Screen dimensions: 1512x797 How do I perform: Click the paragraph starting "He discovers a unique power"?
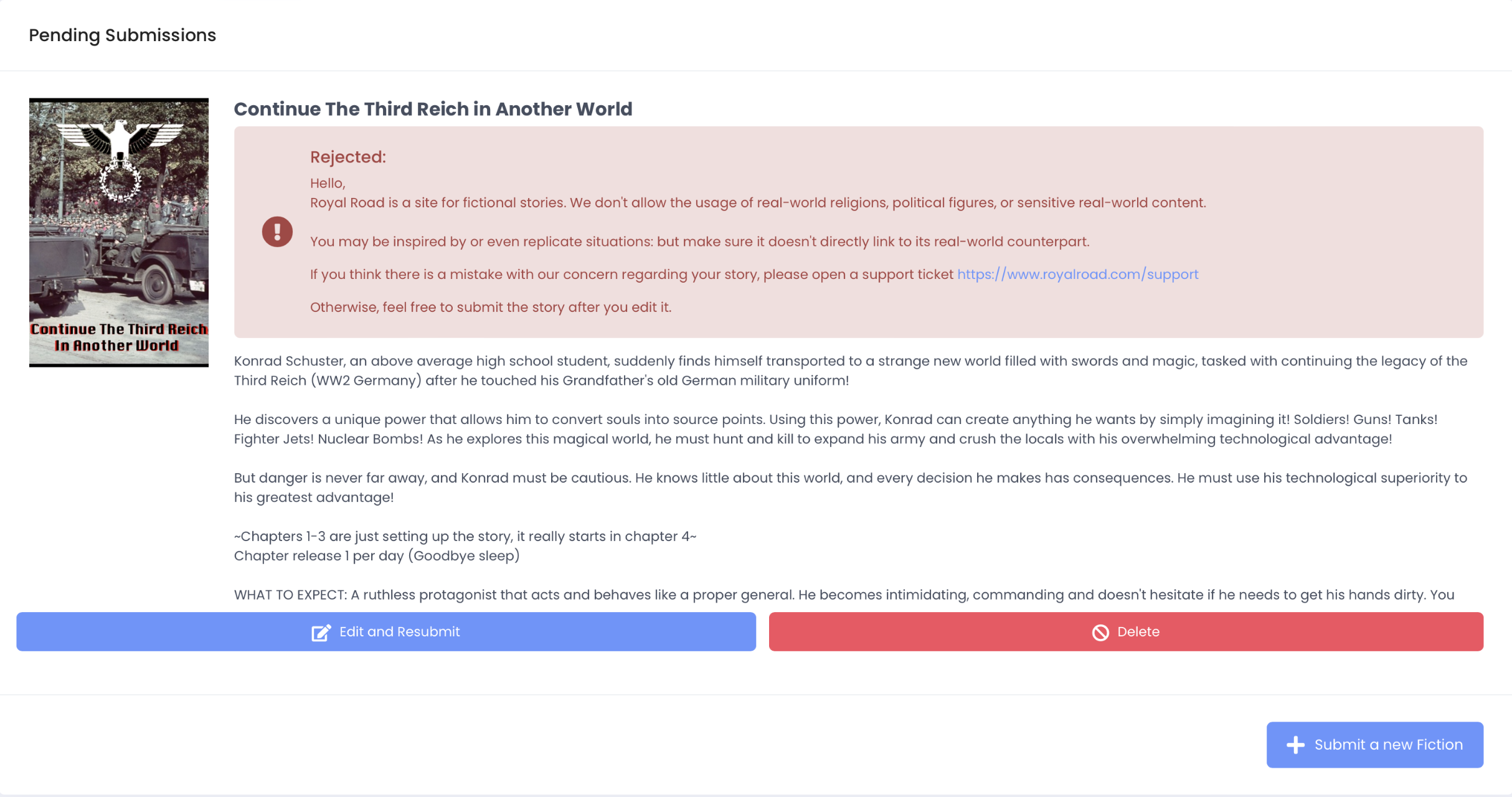834,429
